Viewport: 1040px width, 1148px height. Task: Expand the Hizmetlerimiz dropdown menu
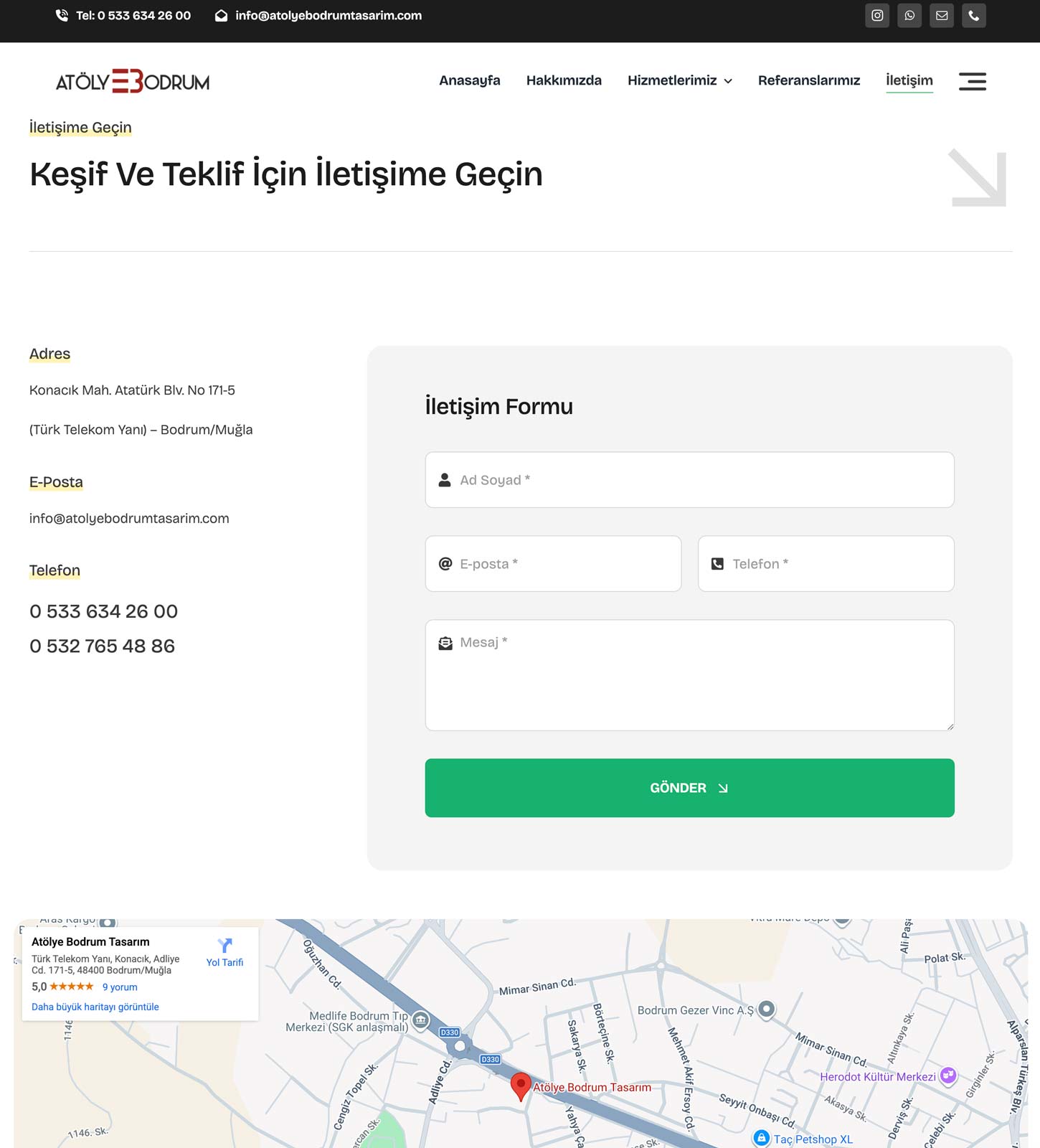pos(679,80)
